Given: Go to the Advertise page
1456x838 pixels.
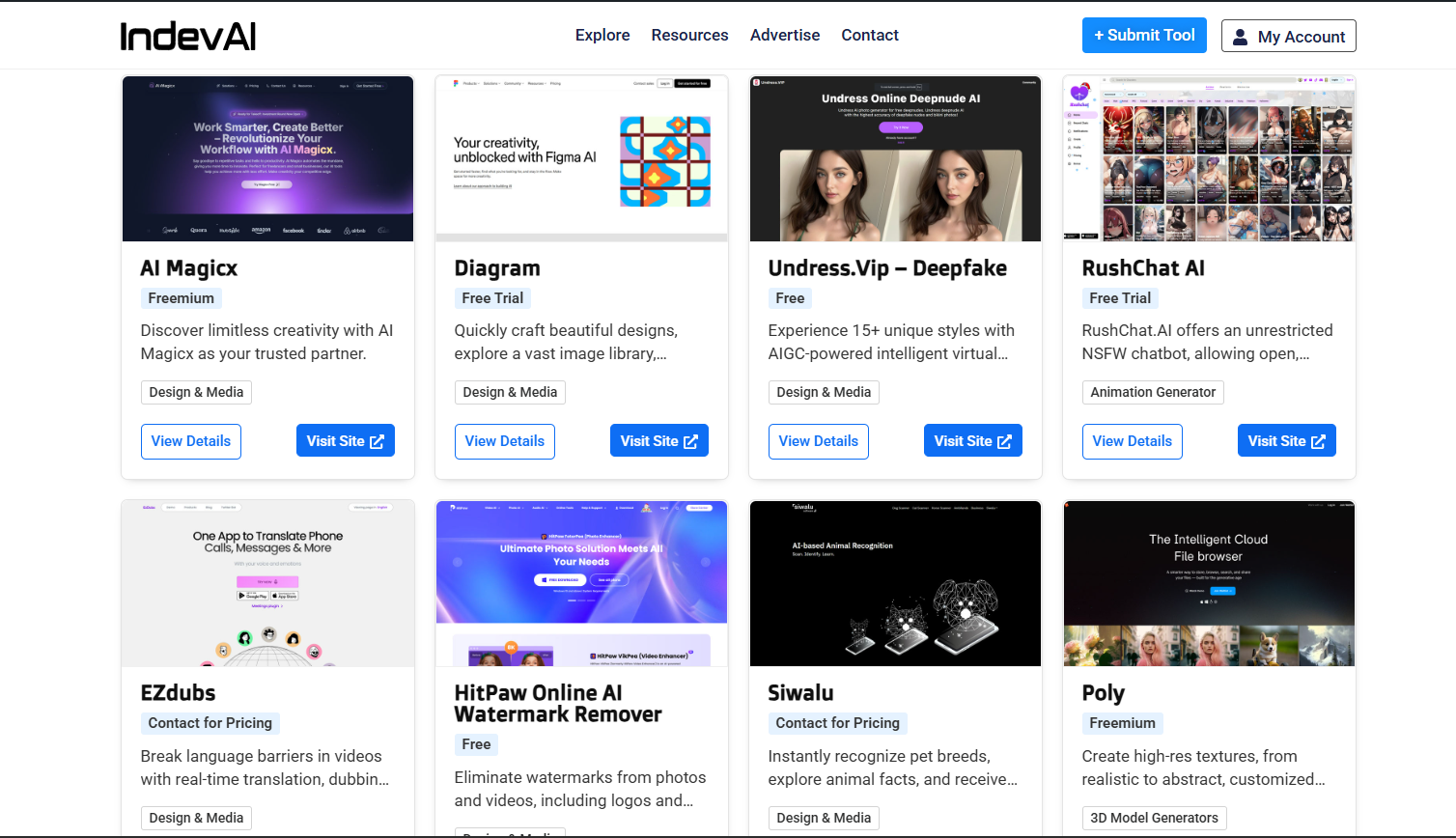Looking at the screenshot, I should [785, 35].
